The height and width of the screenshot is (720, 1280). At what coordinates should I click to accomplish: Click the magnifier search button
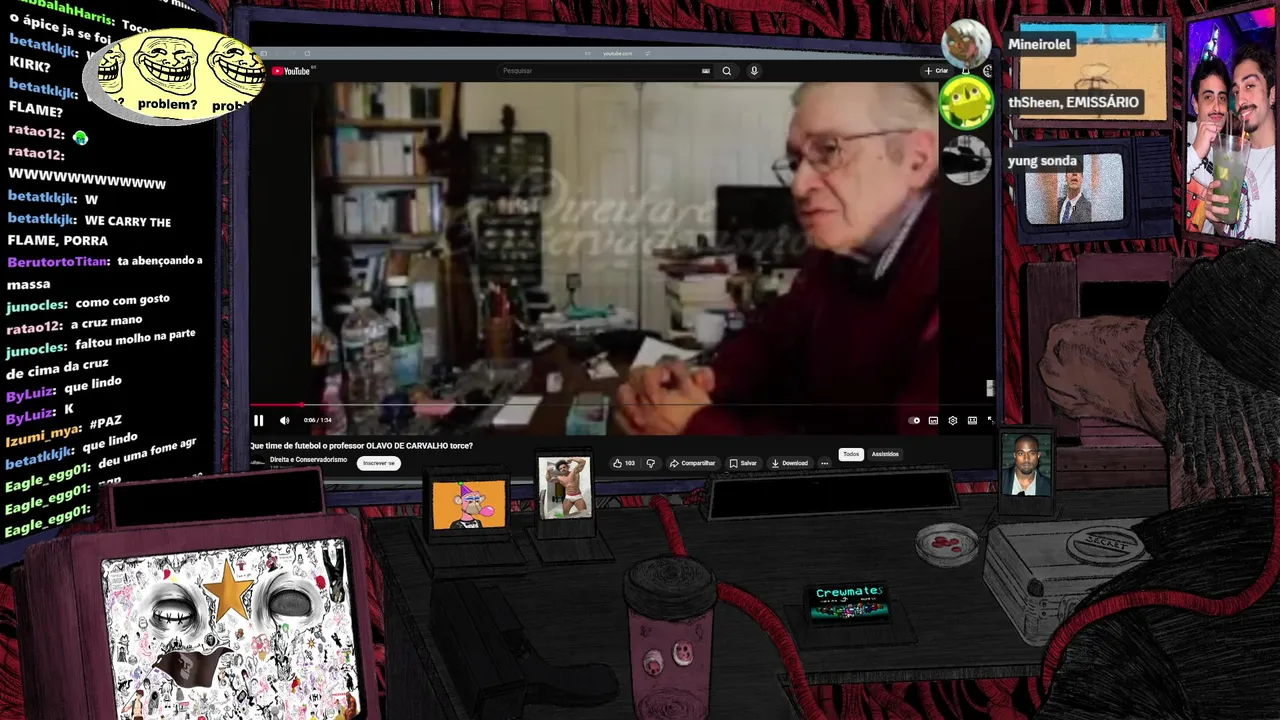coord(727,71)
